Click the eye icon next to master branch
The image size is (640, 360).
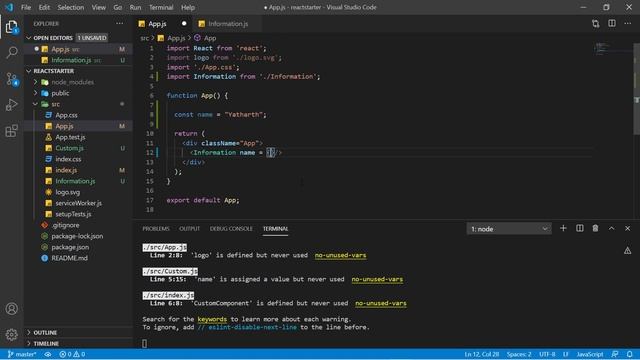[48, 354]
